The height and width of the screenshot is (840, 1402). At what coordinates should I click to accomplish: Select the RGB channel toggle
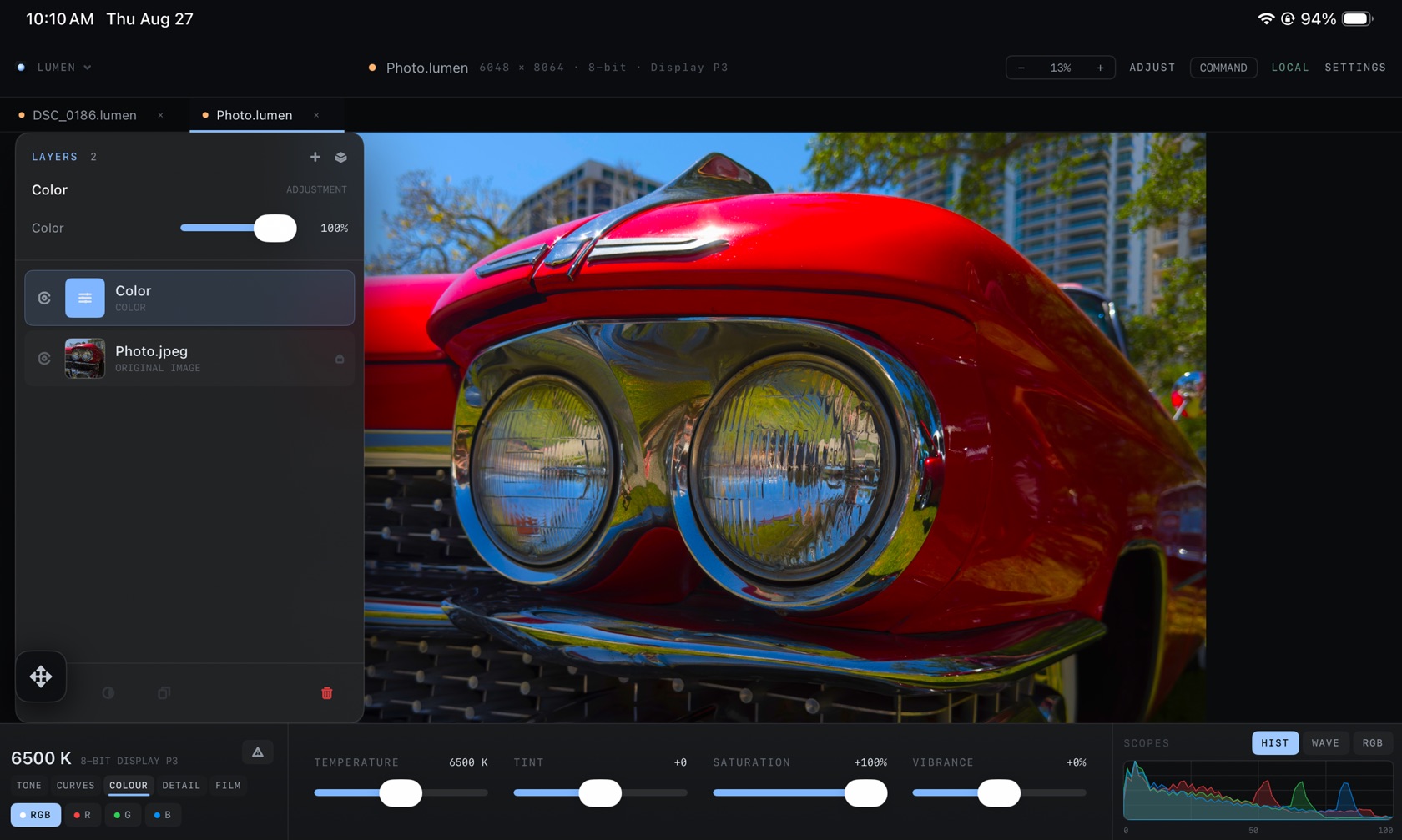(x=36, y=815)
